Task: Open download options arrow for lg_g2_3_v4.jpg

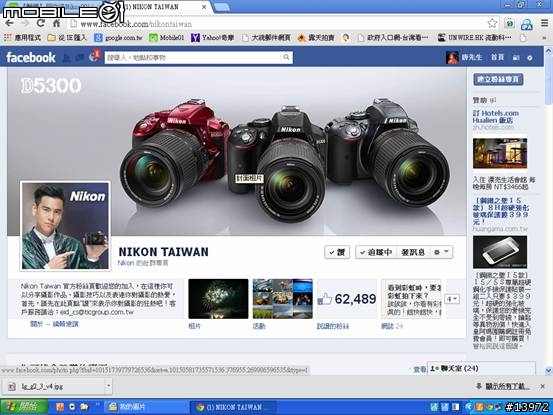Action: click(109, 386)
